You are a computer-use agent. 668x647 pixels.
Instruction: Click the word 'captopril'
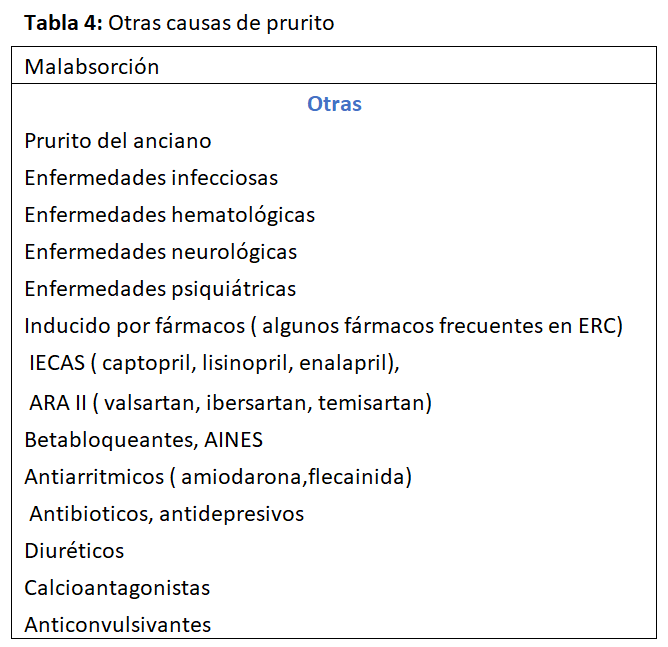coord(141,364)
